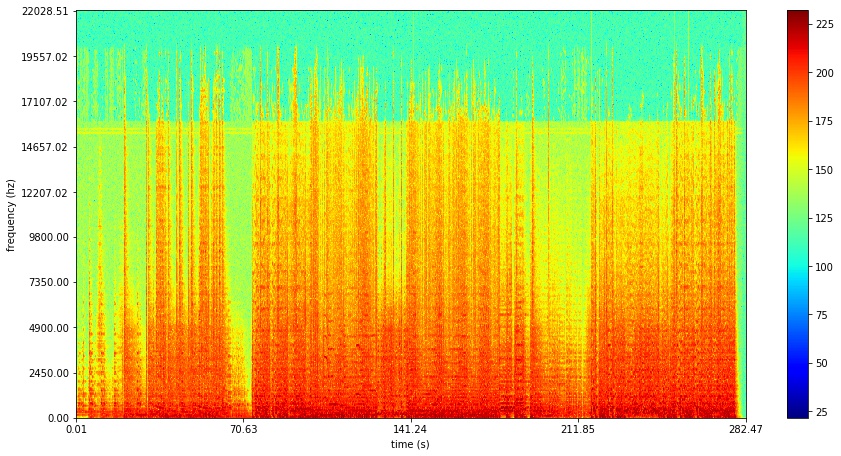841x456 pixels.
Task: Click the 0.01 time tick label
Action: pos(76,430)
